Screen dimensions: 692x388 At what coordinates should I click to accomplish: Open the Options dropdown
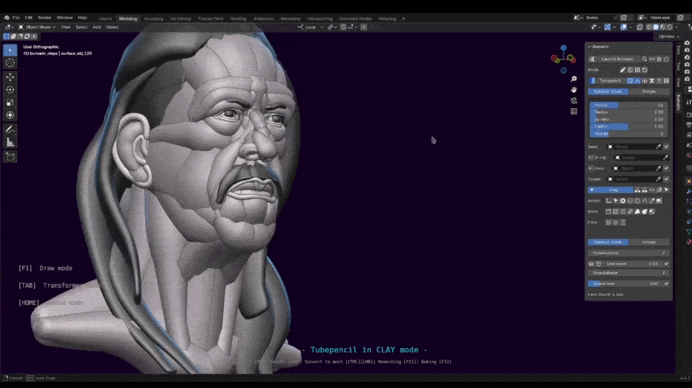point(669,37)
